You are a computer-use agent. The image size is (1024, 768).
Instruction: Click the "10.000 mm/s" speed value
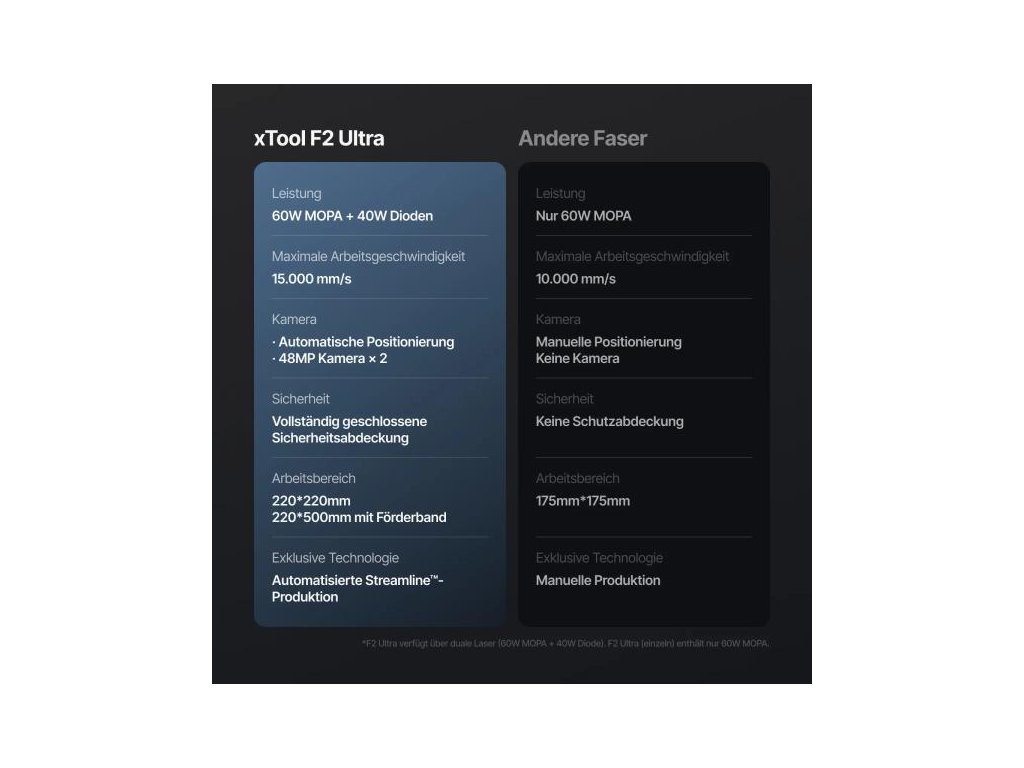coord(575,278)
